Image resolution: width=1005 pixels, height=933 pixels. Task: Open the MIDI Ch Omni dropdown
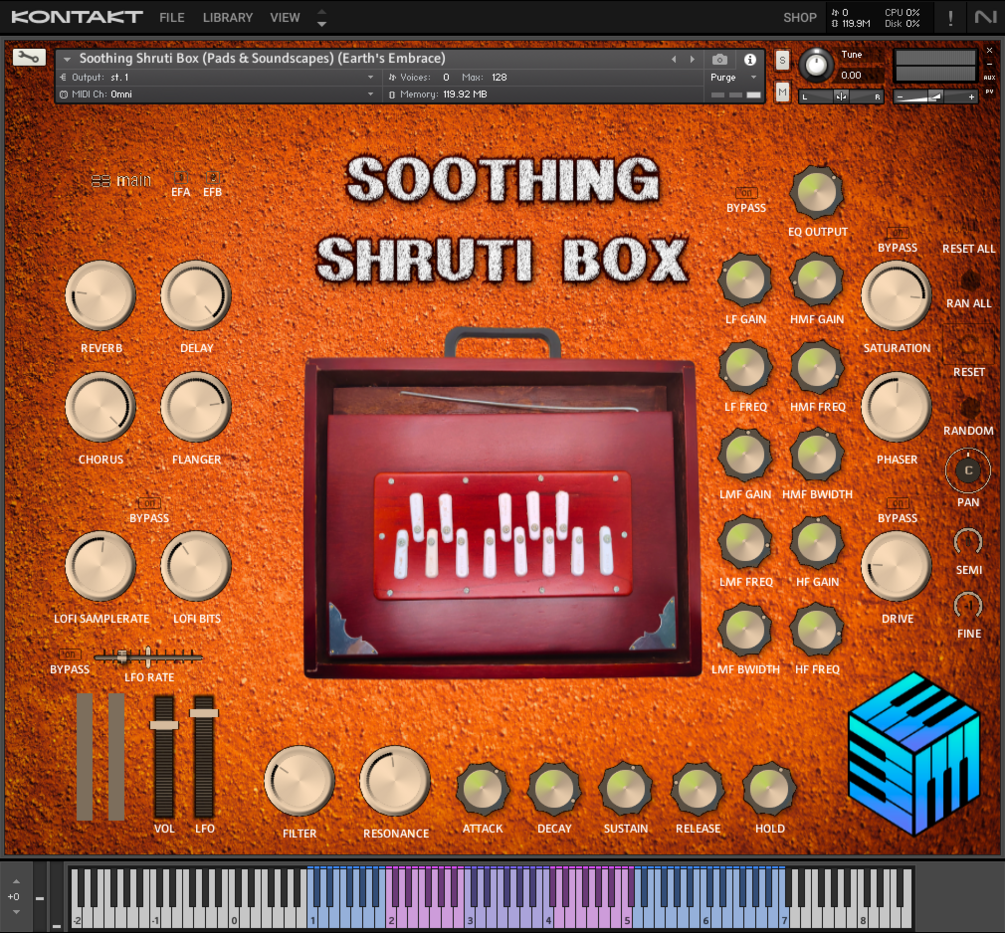pos(217,94)
